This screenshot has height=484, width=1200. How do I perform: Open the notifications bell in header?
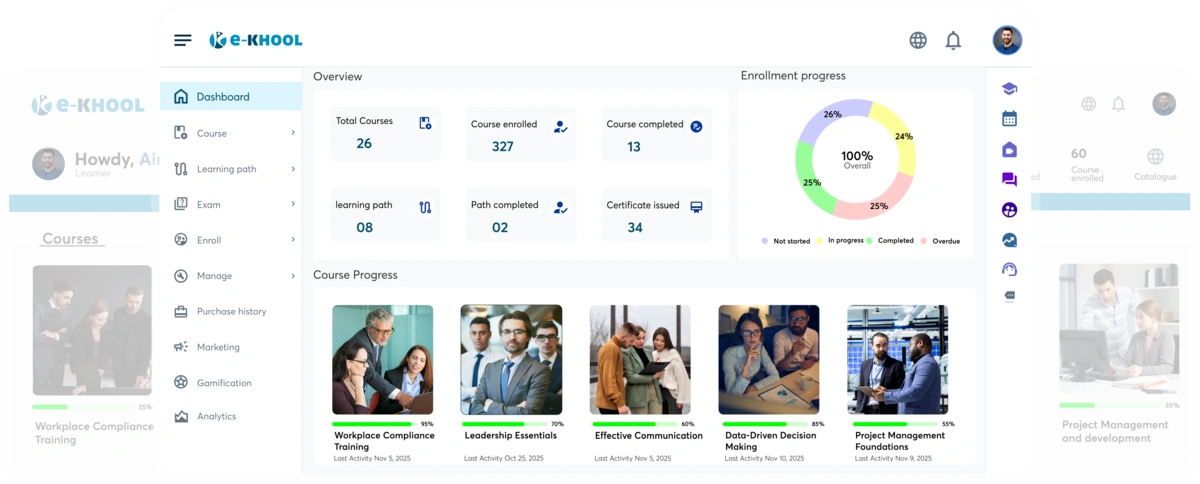pos(953,40)
